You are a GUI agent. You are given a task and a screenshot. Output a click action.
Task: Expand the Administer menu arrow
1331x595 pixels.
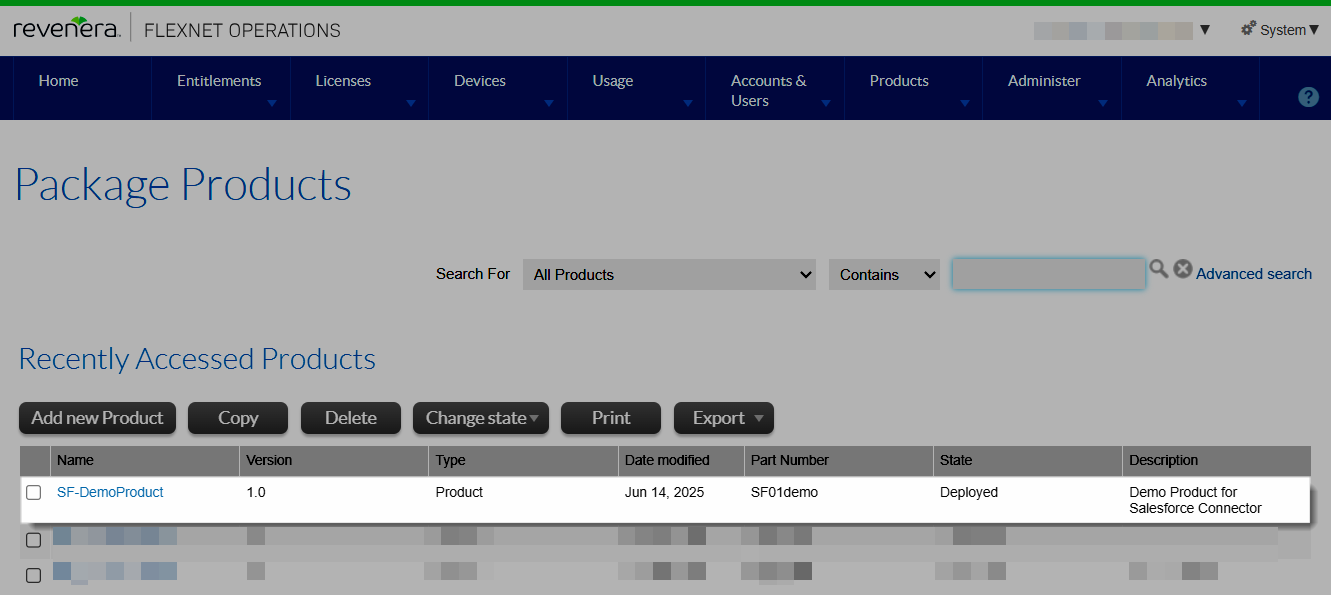[1103, 103]
